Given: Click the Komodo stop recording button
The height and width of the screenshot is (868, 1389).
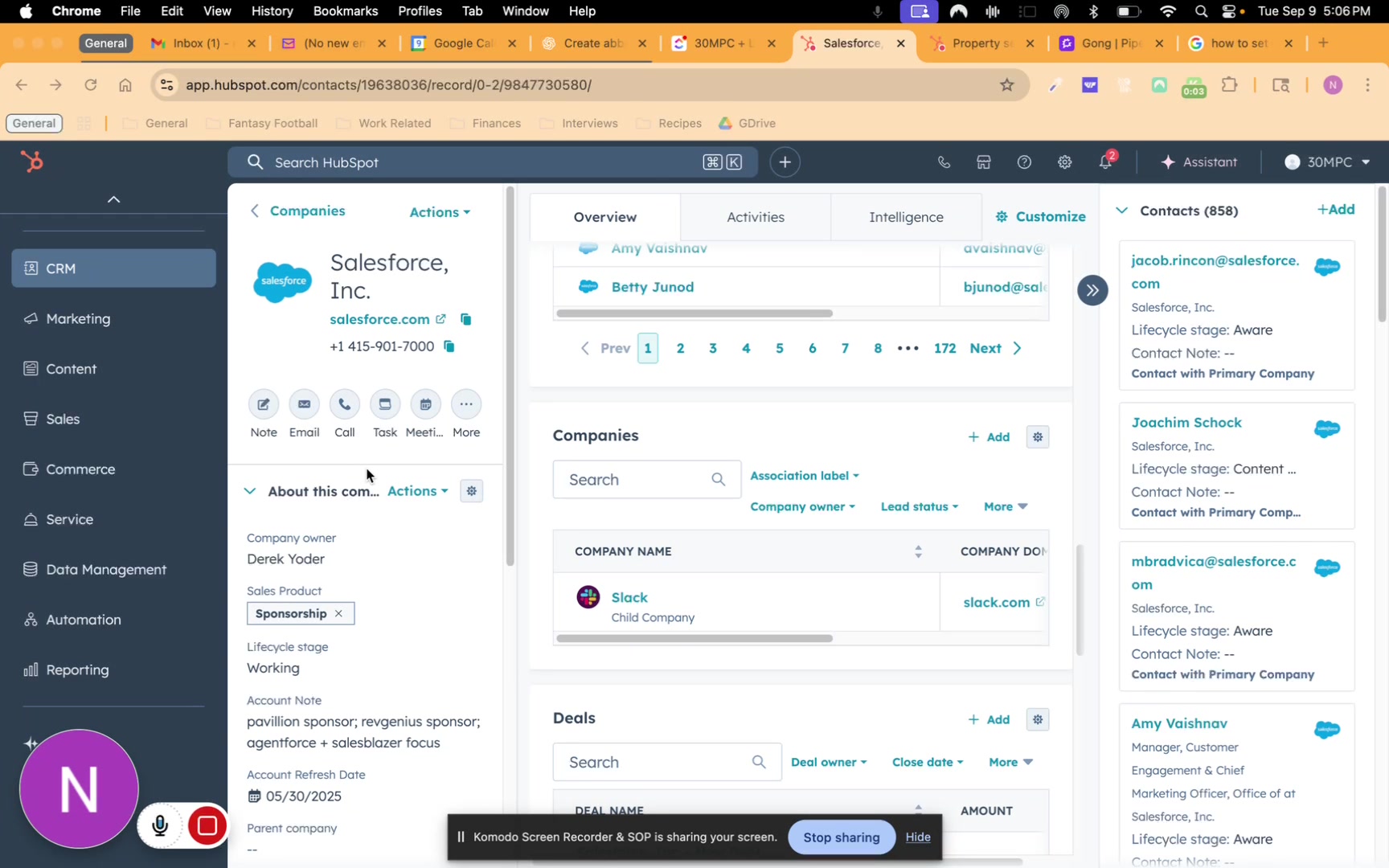Looking at the screenshot, I should tap(207, 826).
